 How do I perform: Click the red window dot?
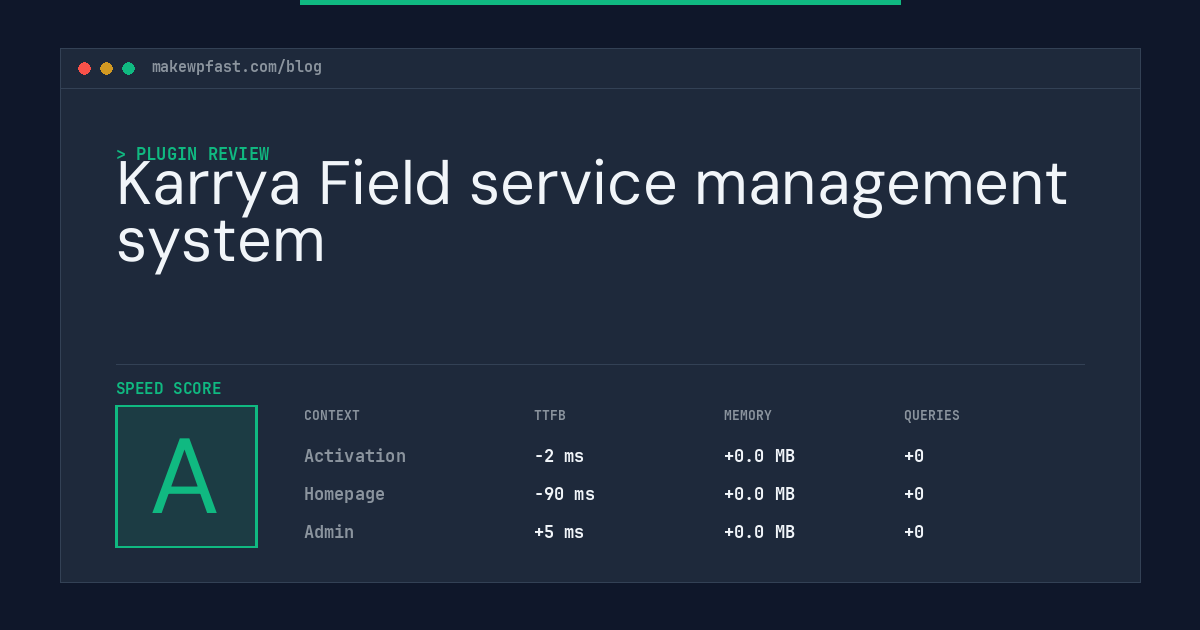[x=84, y=68]
